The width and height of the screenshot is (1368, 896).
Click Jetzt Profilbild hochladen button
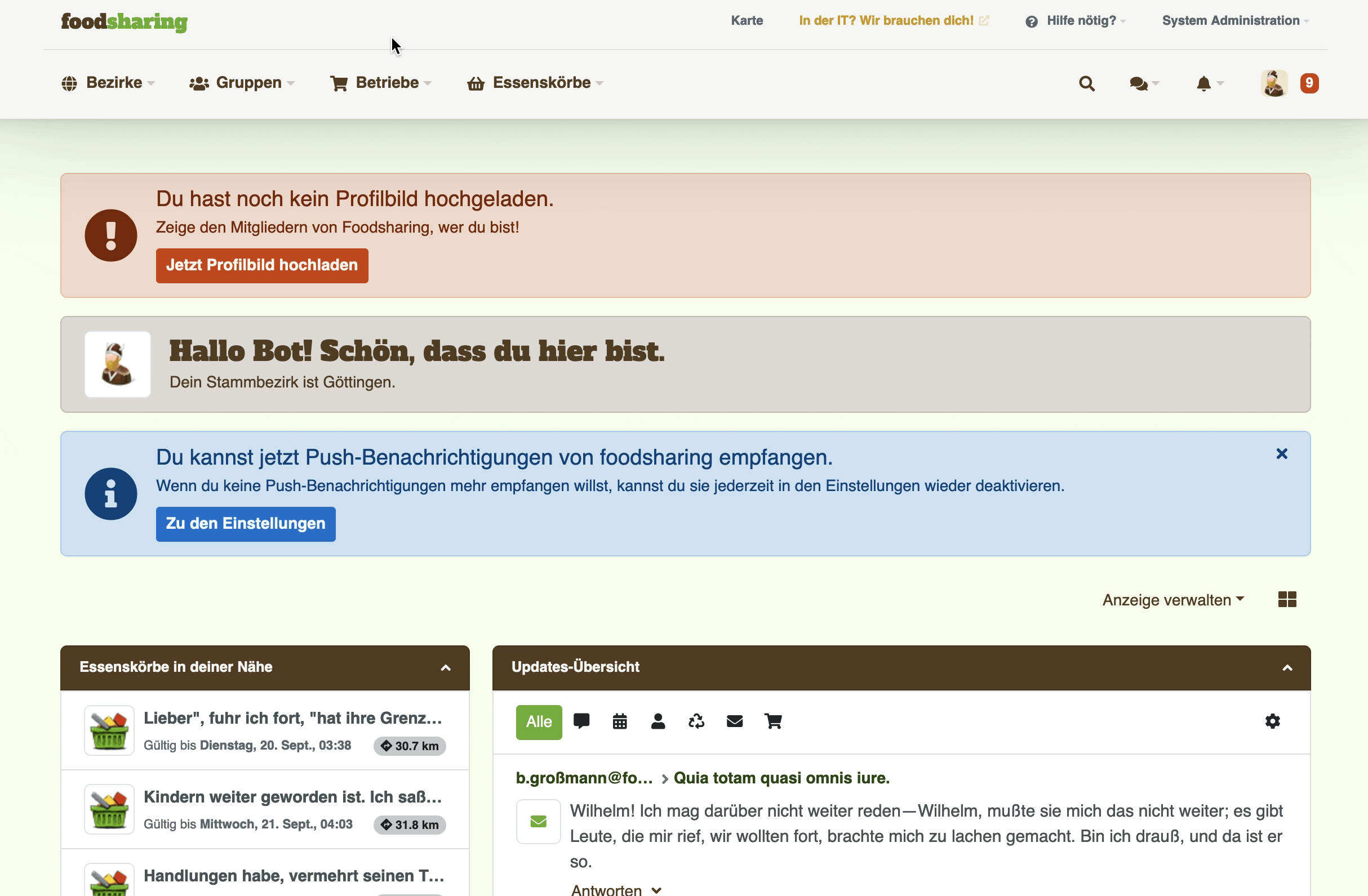[261, 265]
